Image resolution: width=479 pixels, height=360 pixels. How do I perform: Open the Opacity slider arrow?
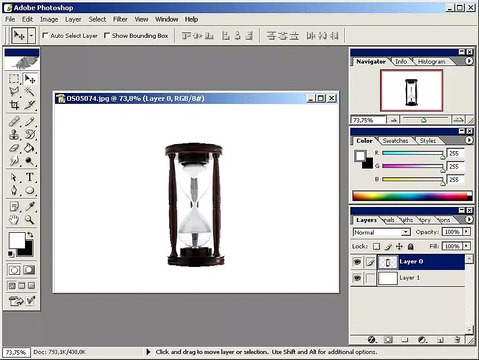click(x=466, y=232)
